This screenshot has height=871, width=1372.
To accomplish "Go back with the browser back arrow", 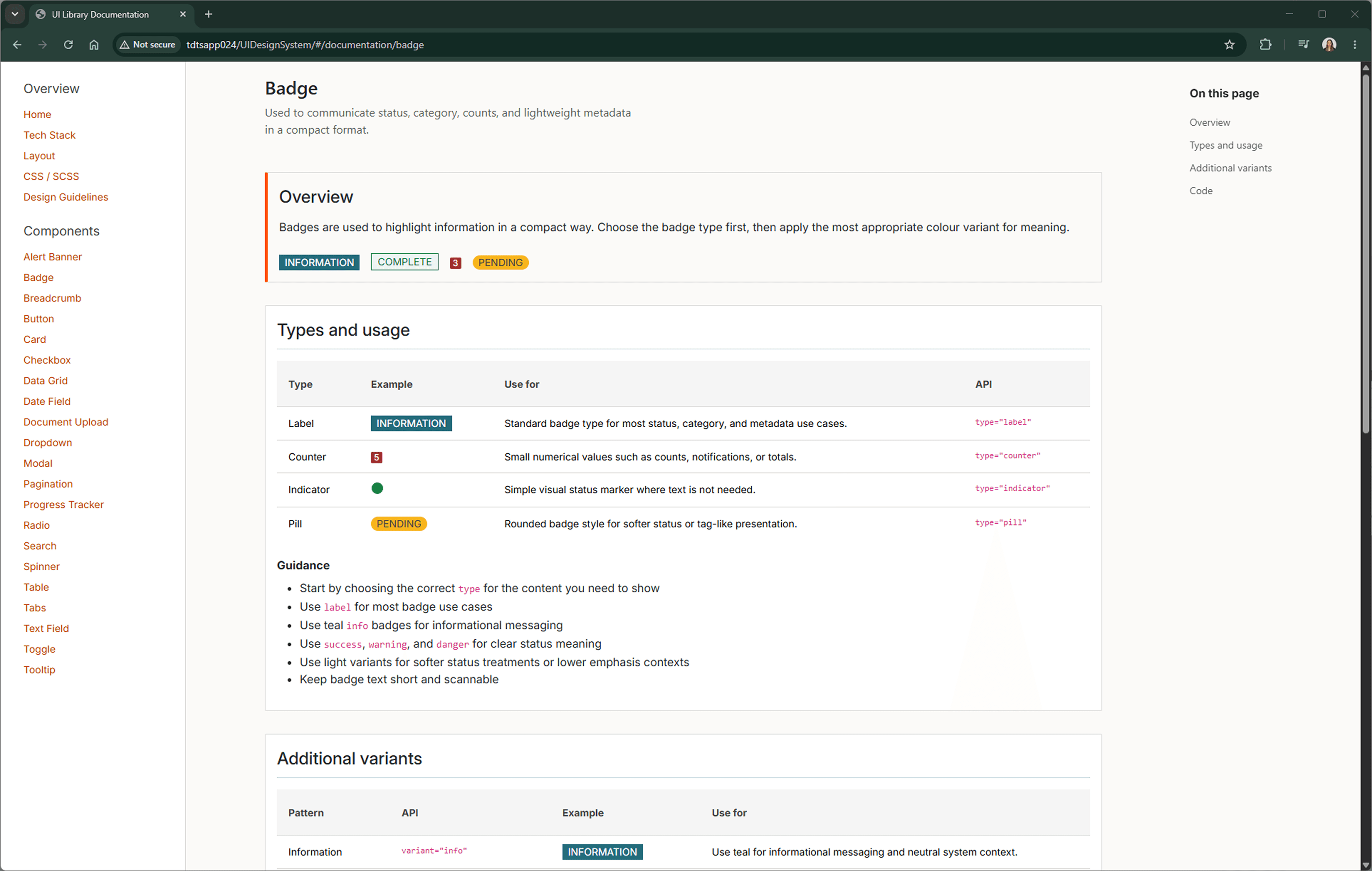I will pyautogui.click(x=17, y=44).
